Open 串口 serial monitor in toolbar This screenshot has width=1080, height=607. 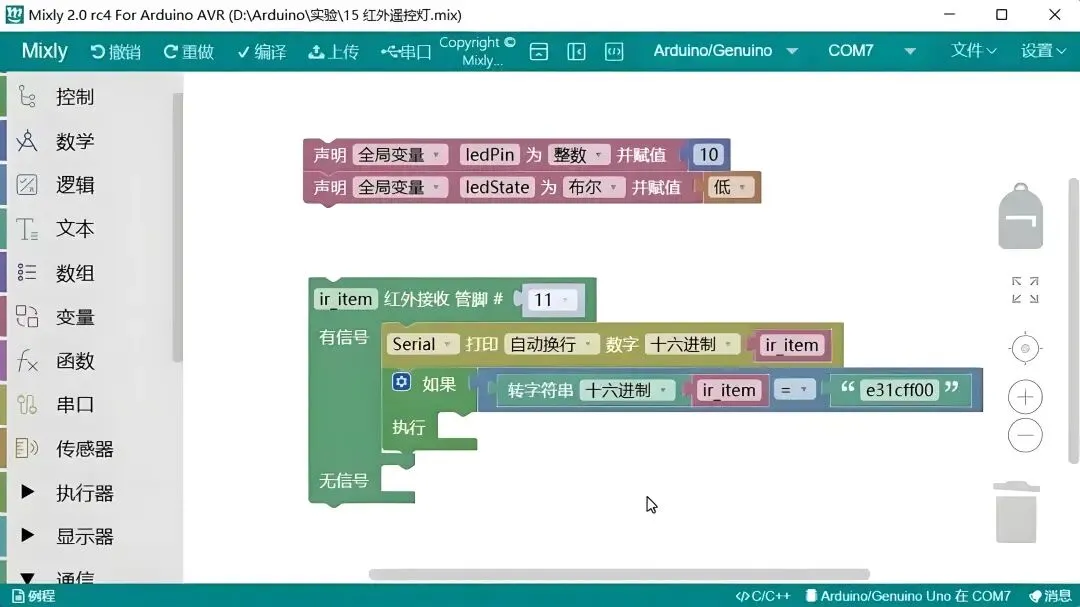pyautogui.click(x=406, y=52)
